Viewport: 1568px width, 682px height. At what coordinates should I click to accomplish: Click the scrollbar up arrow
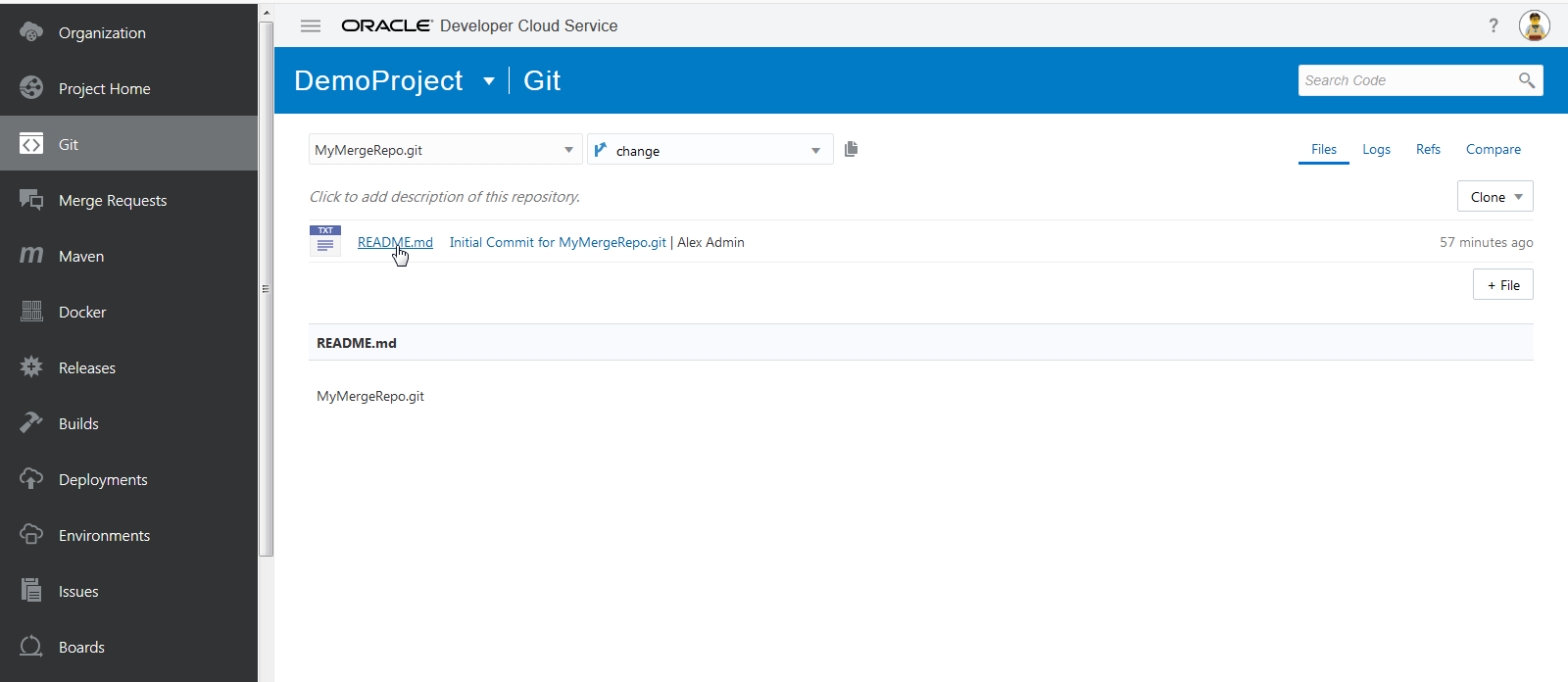[x=266, y=12]
